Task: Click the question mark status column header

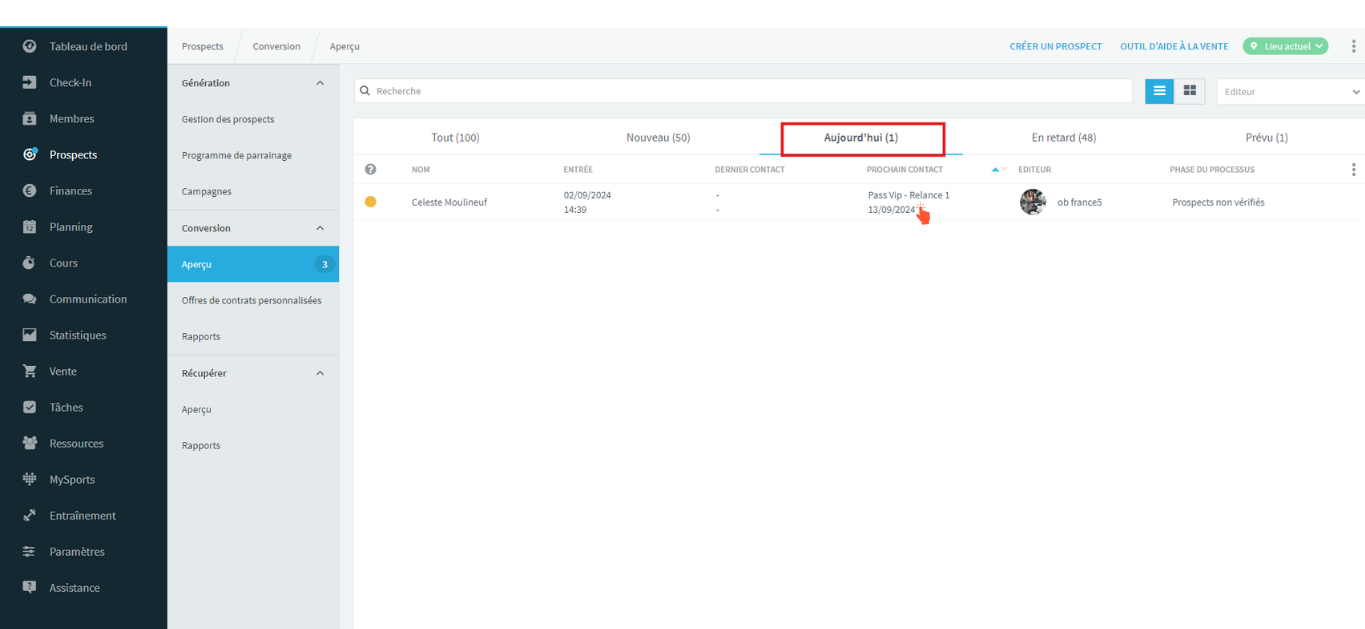Action: coord(370,169)
